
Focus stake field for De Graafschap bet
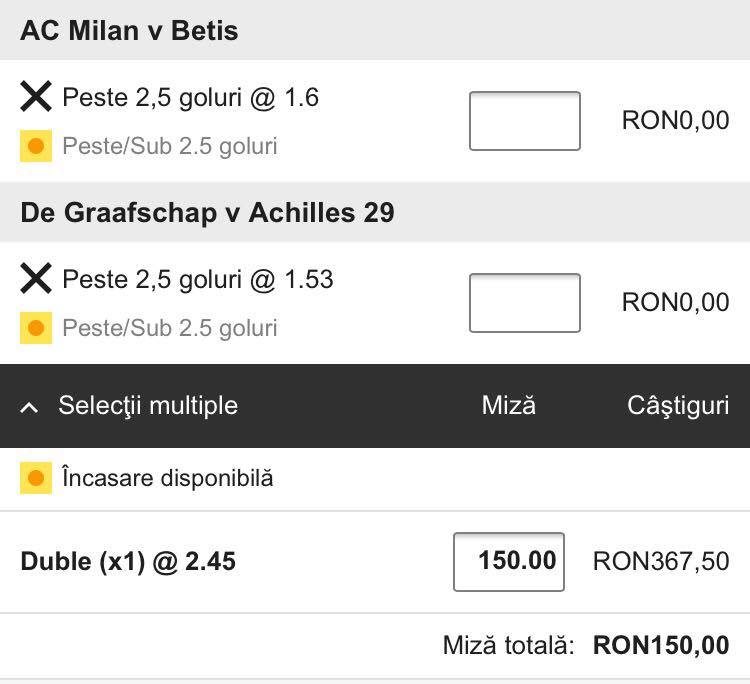pos(525,303)
